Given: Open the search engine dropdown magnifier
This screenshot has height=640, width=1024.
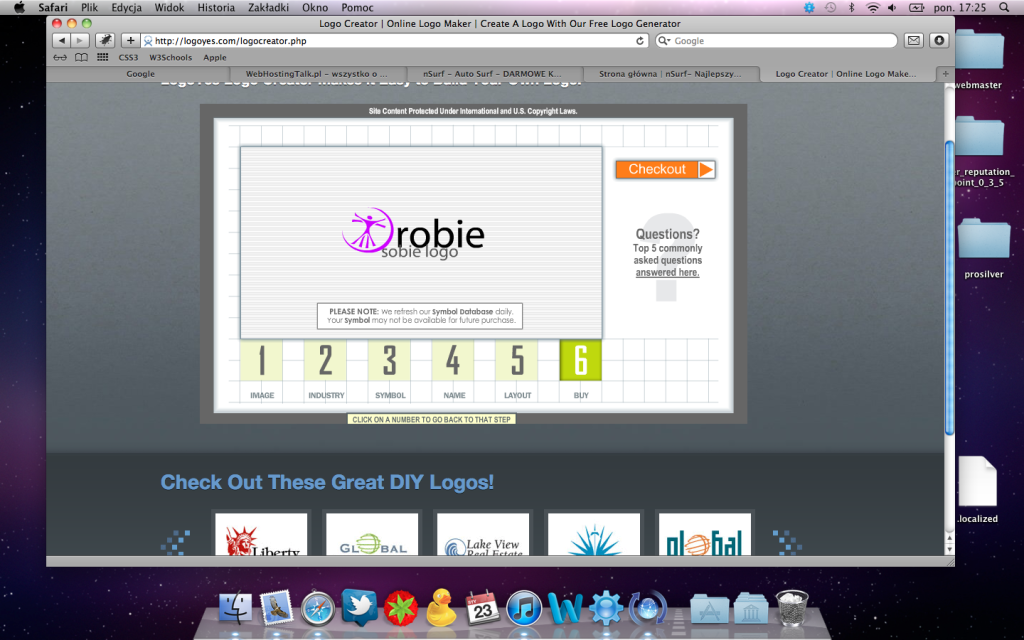Looking at the screenshot, I should (664, 40).
